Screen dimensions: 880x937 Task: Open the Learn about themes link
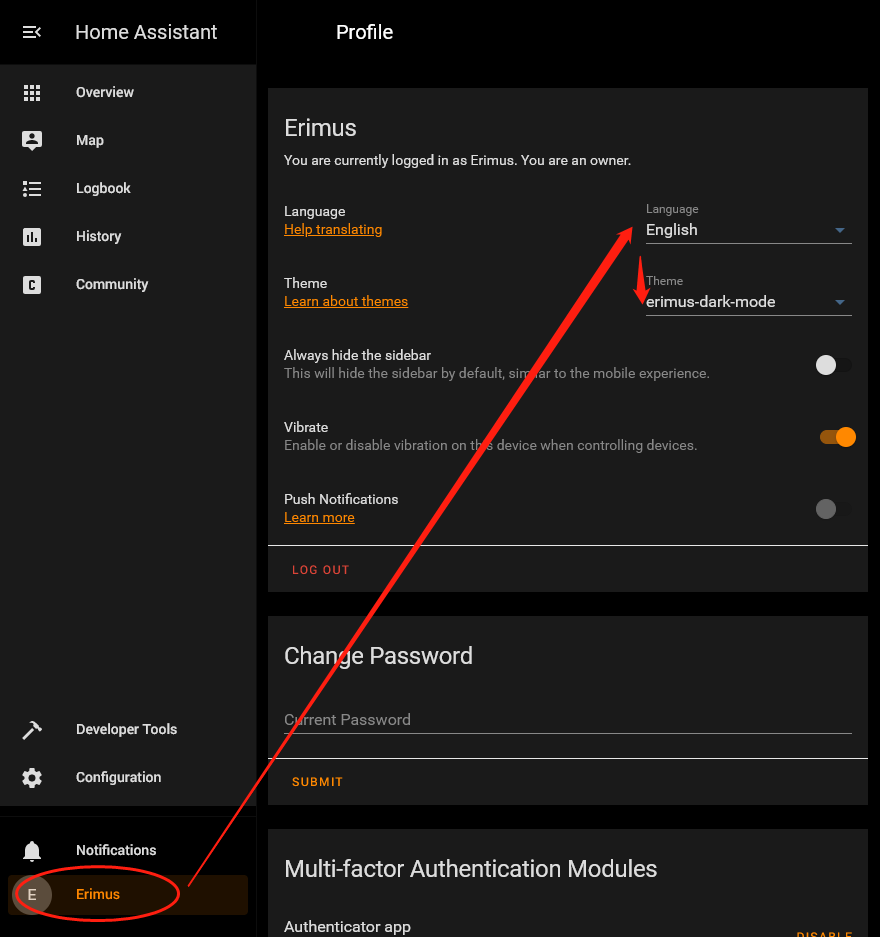coord(346,302)
